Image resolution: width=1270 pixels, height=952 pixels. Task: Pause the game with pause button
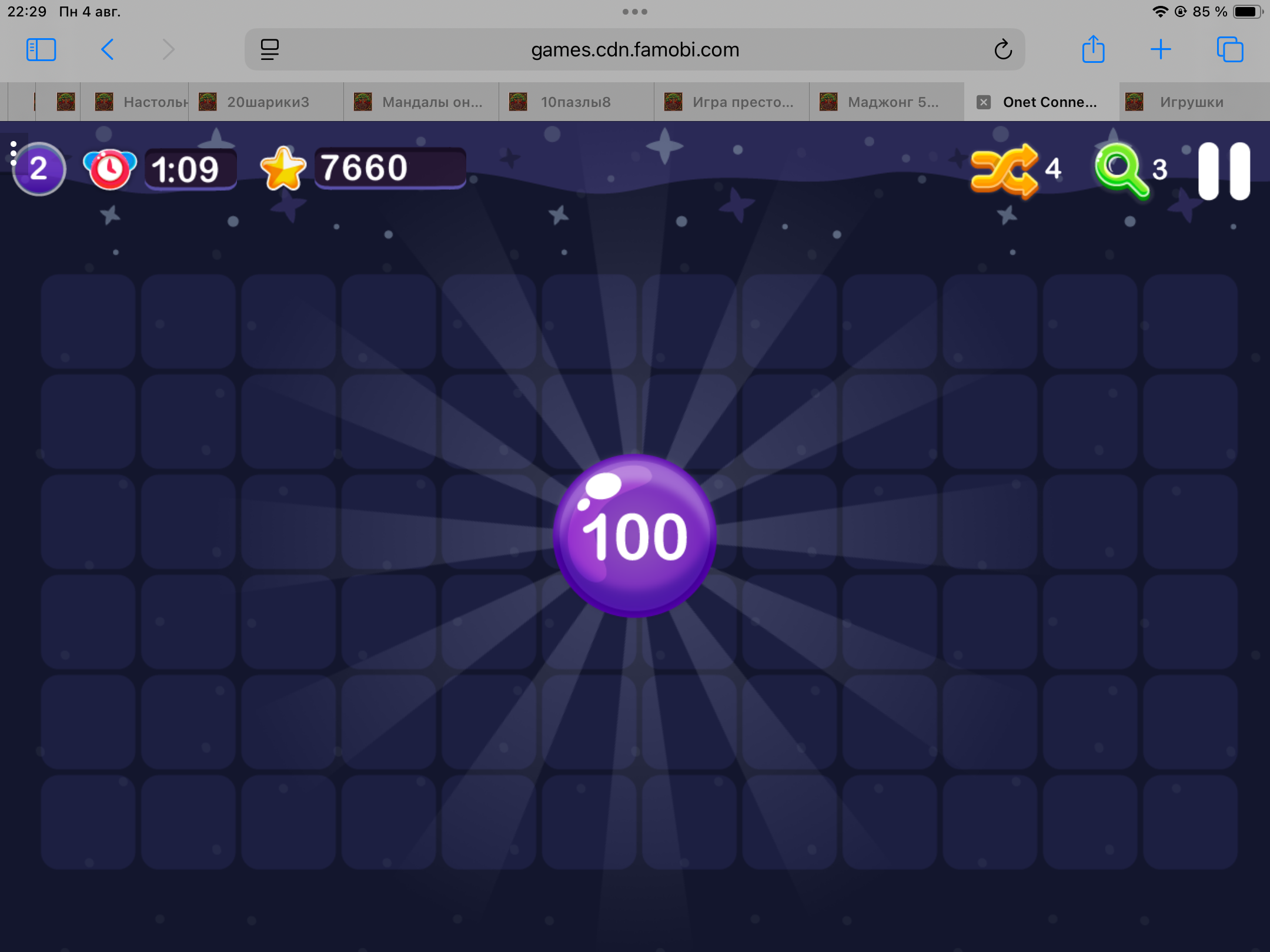pos(1224,170)
